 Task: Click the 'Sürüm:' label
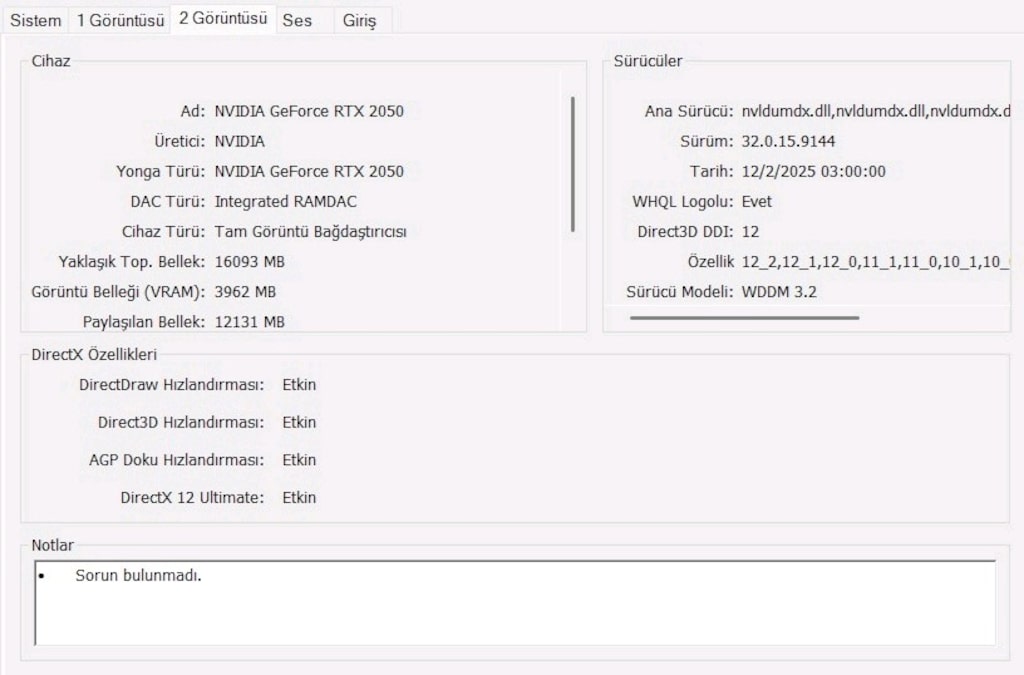click(x=707, y=141)
